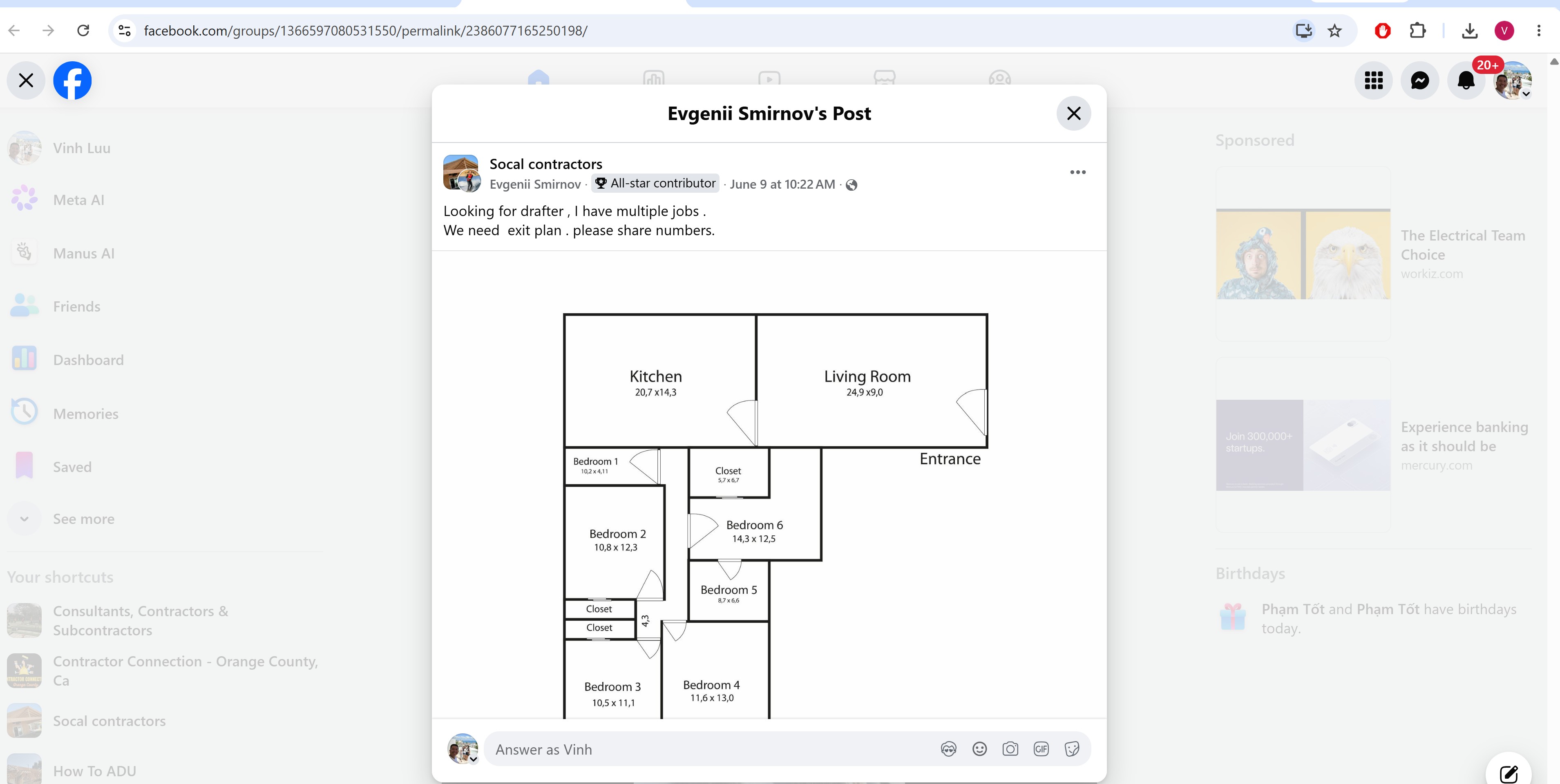Open the Socal contractors group from post header
The height and width of the screenshot is (784, 1560).
pyautogui.click(x=545, y=164)
